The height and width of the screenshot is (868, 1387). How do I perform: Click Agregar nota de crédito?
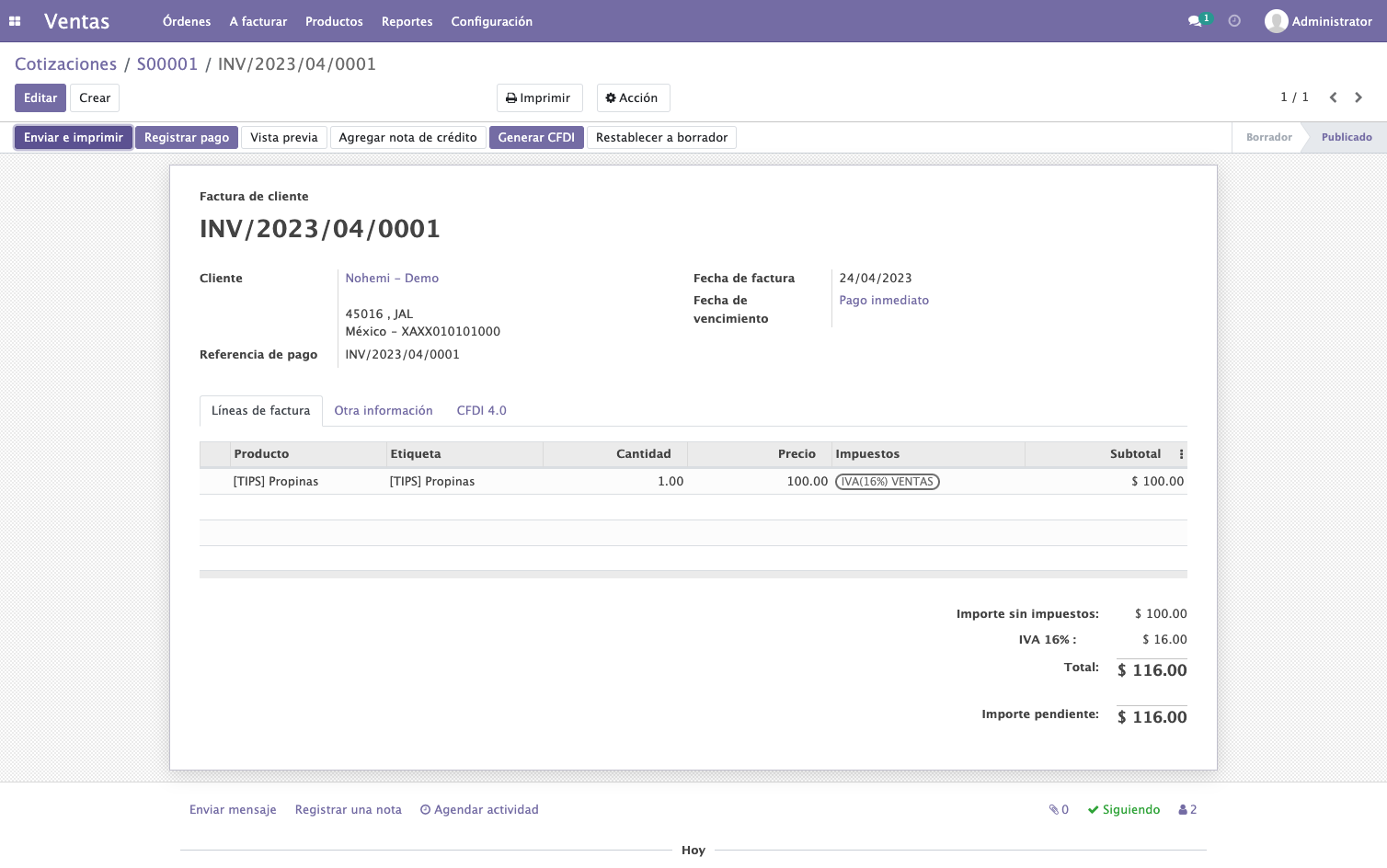coord(408,138)
